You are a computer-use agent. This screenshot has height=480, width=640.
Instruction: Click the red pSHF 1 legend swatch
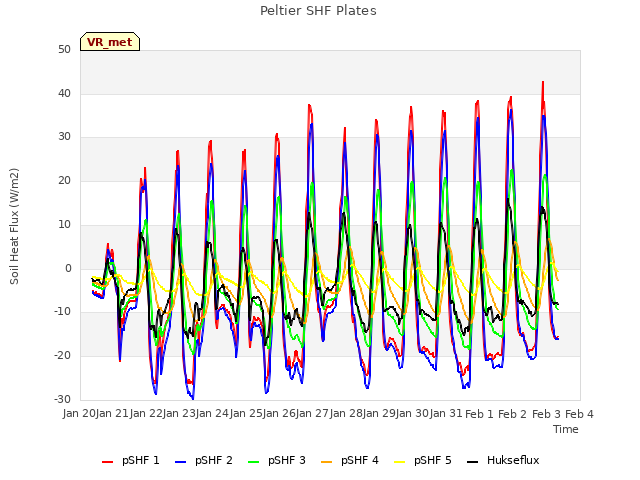[107, 462]
